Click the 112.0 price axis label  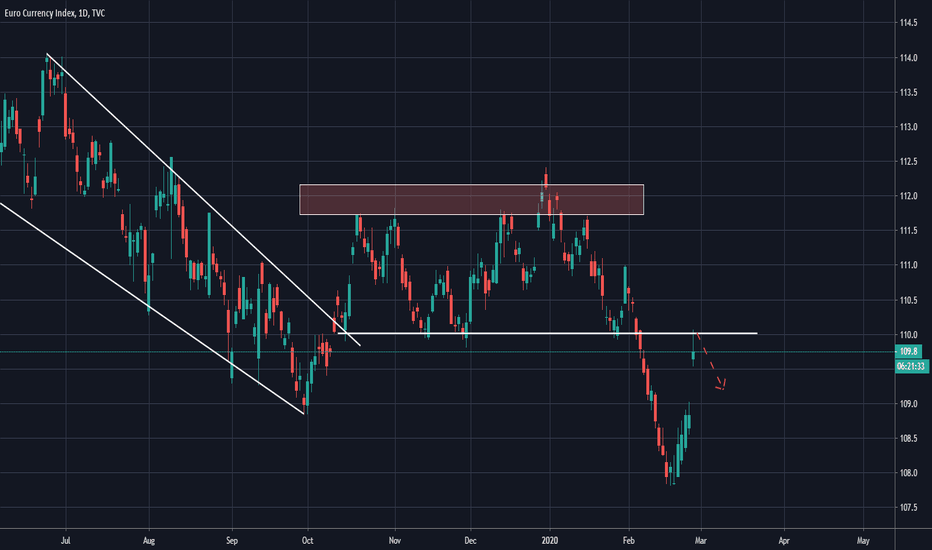[908, 196]
